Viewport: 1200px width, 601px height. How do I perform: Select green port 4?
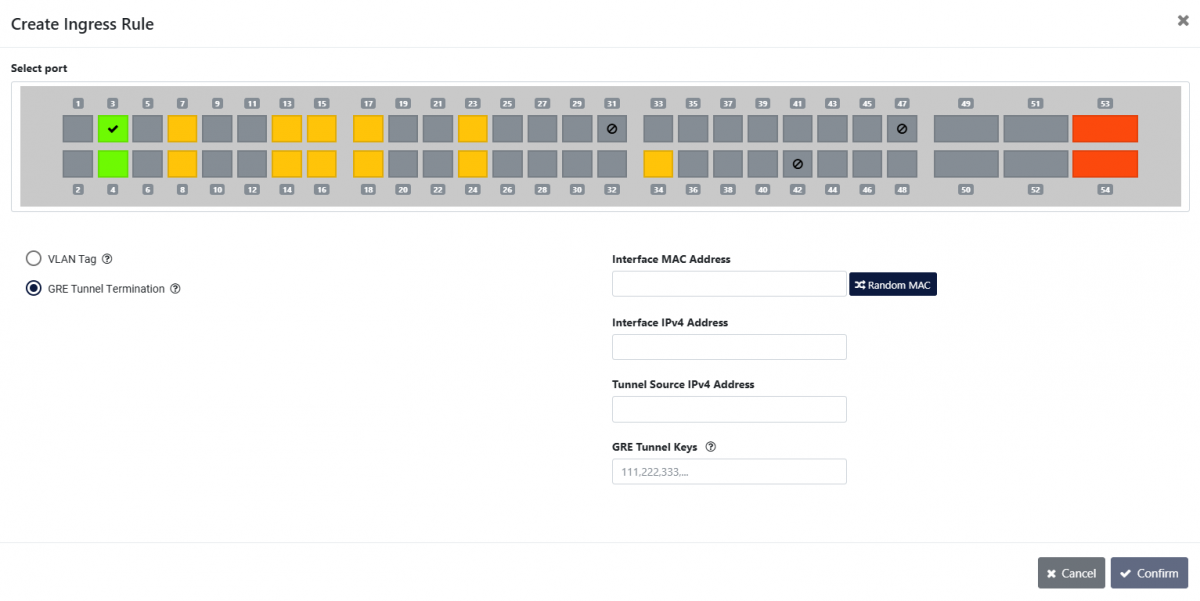tap(113, 164)
